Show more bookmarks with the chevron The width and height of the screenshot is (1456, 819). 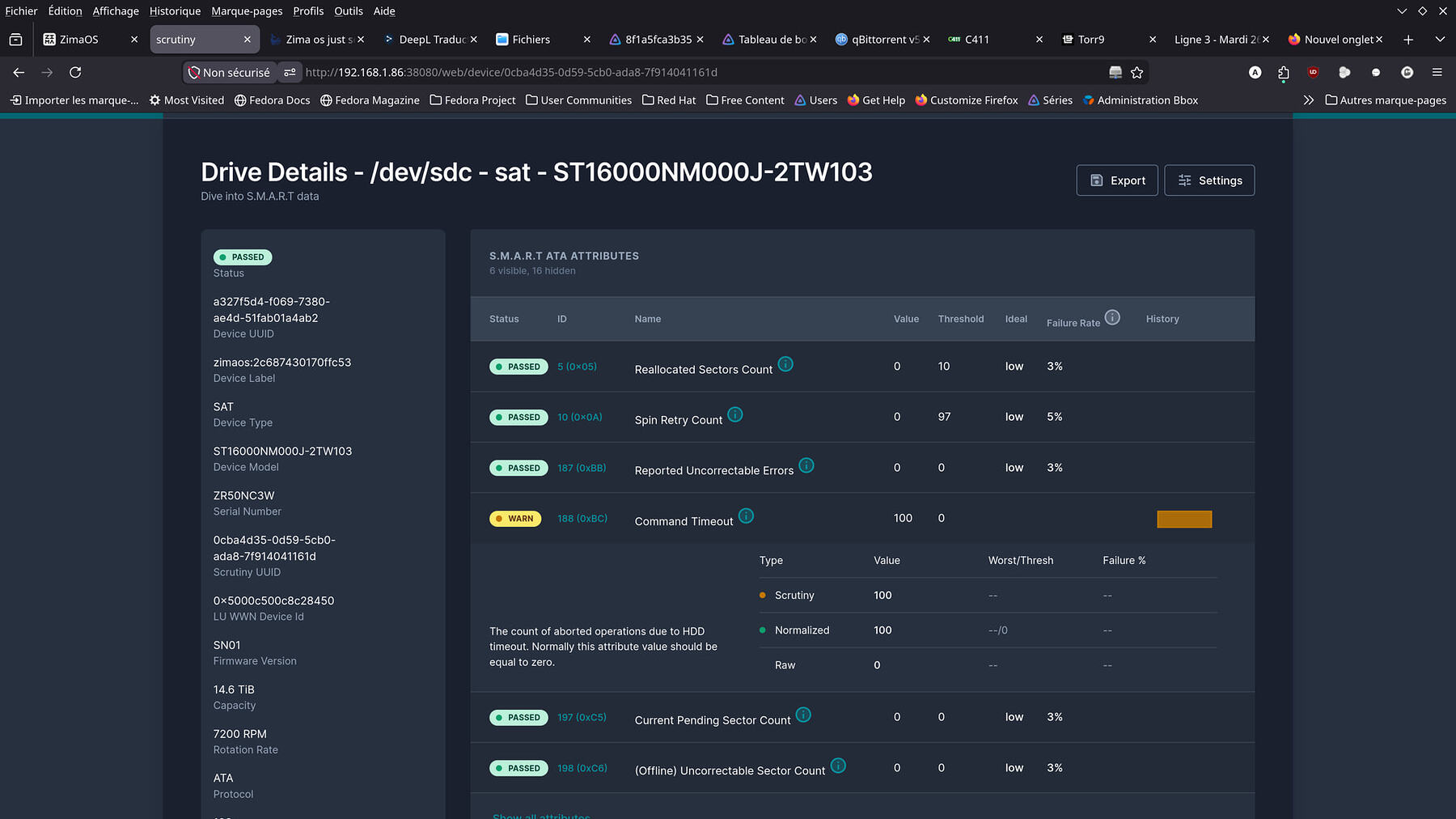[x=1308, y=100]
